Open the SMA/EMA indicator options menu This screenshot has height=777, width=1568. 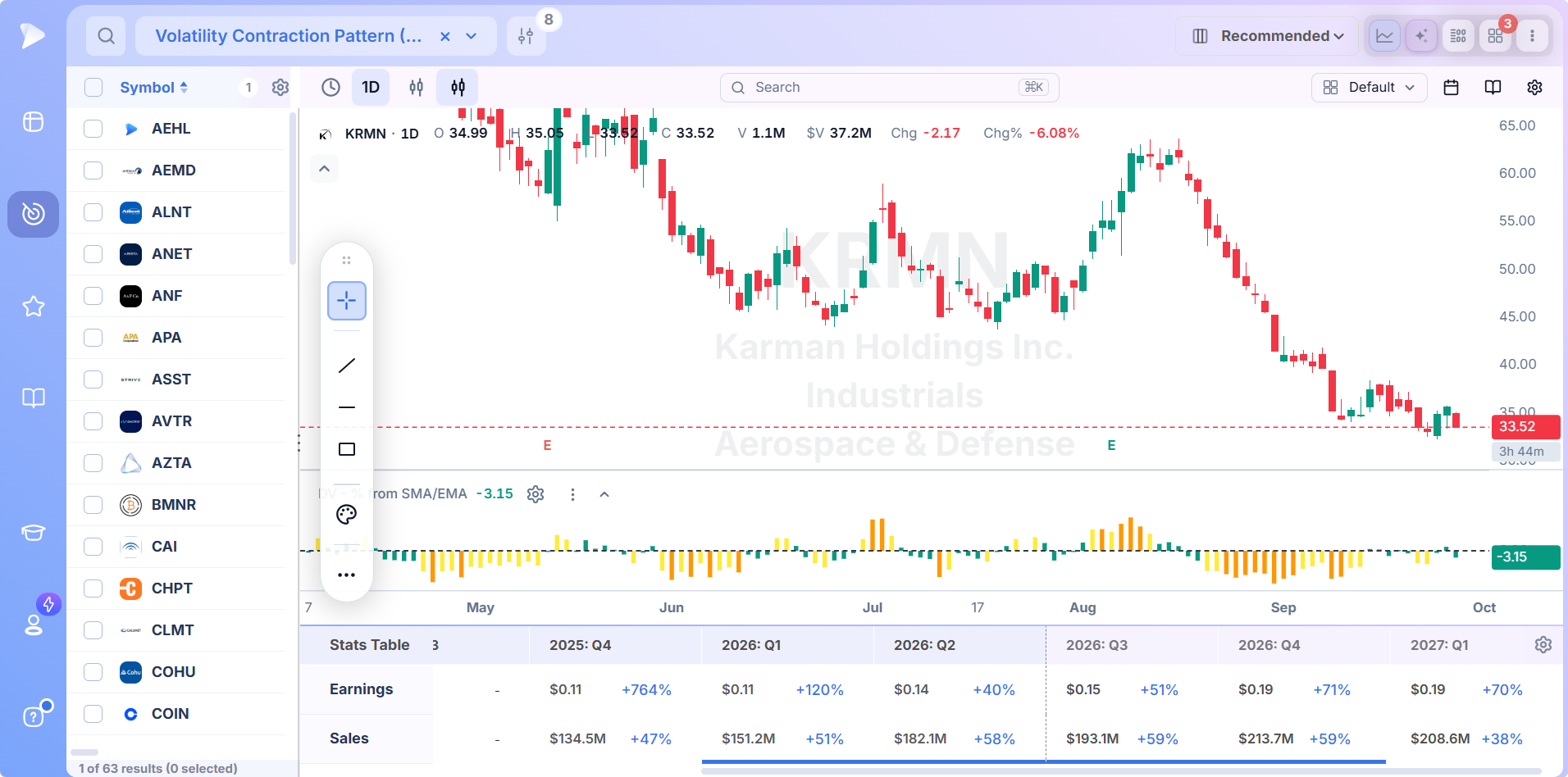[572, 494]
